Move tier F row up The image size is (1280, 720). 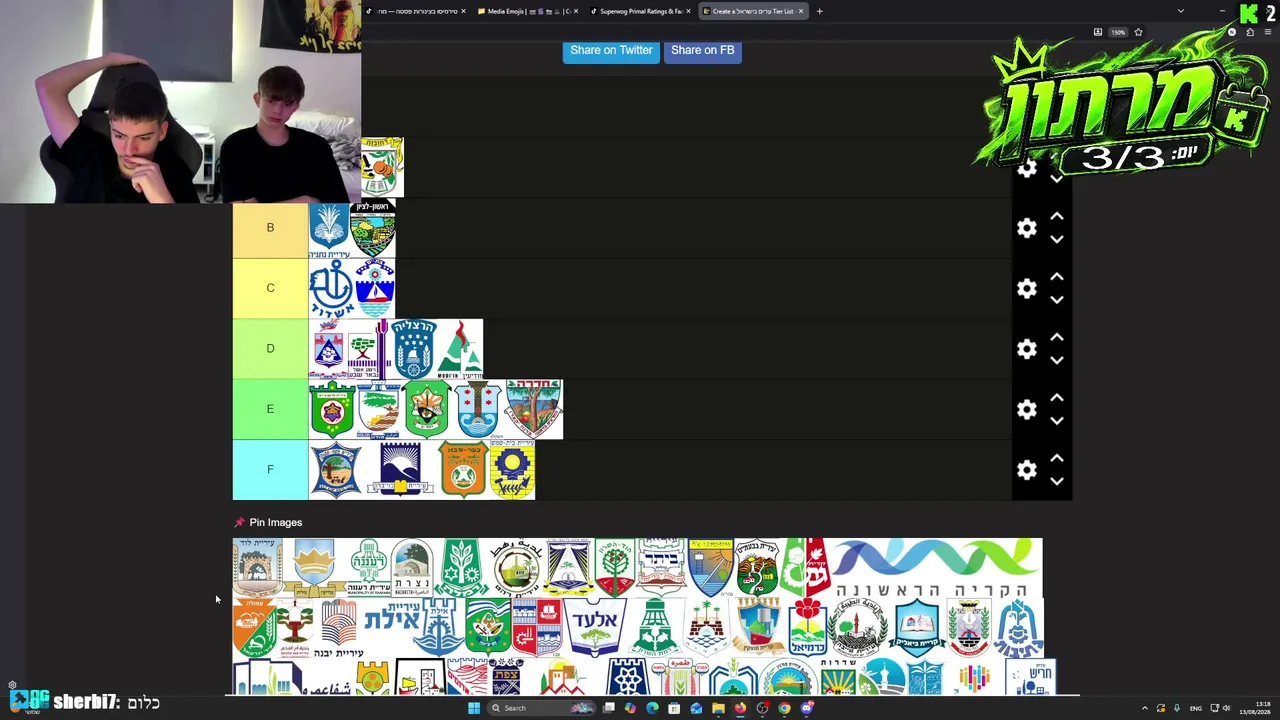tap(1057, 458)
